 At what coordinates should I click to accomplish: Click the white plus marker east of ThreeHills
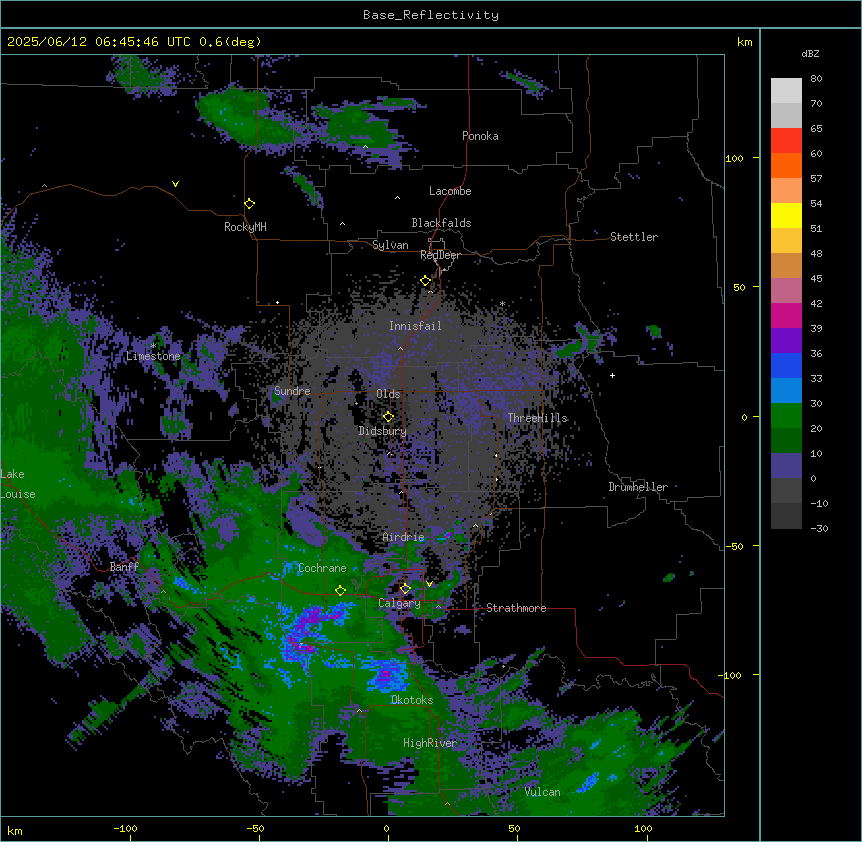[x=612, y=375]
